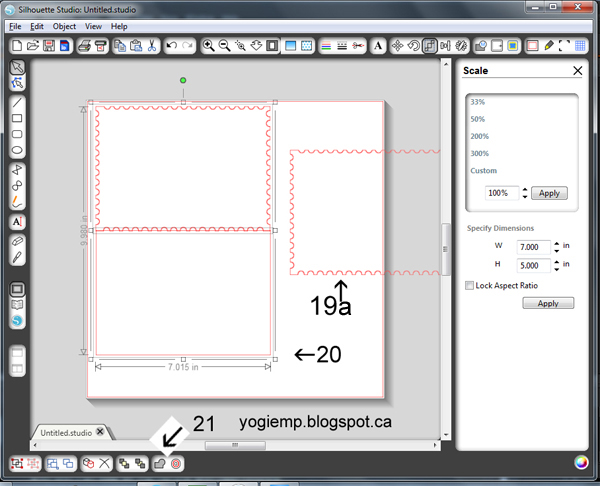600x486 pixels.
Task: Apply the specified W and H dimensions
Action: [x=547, y=303]
